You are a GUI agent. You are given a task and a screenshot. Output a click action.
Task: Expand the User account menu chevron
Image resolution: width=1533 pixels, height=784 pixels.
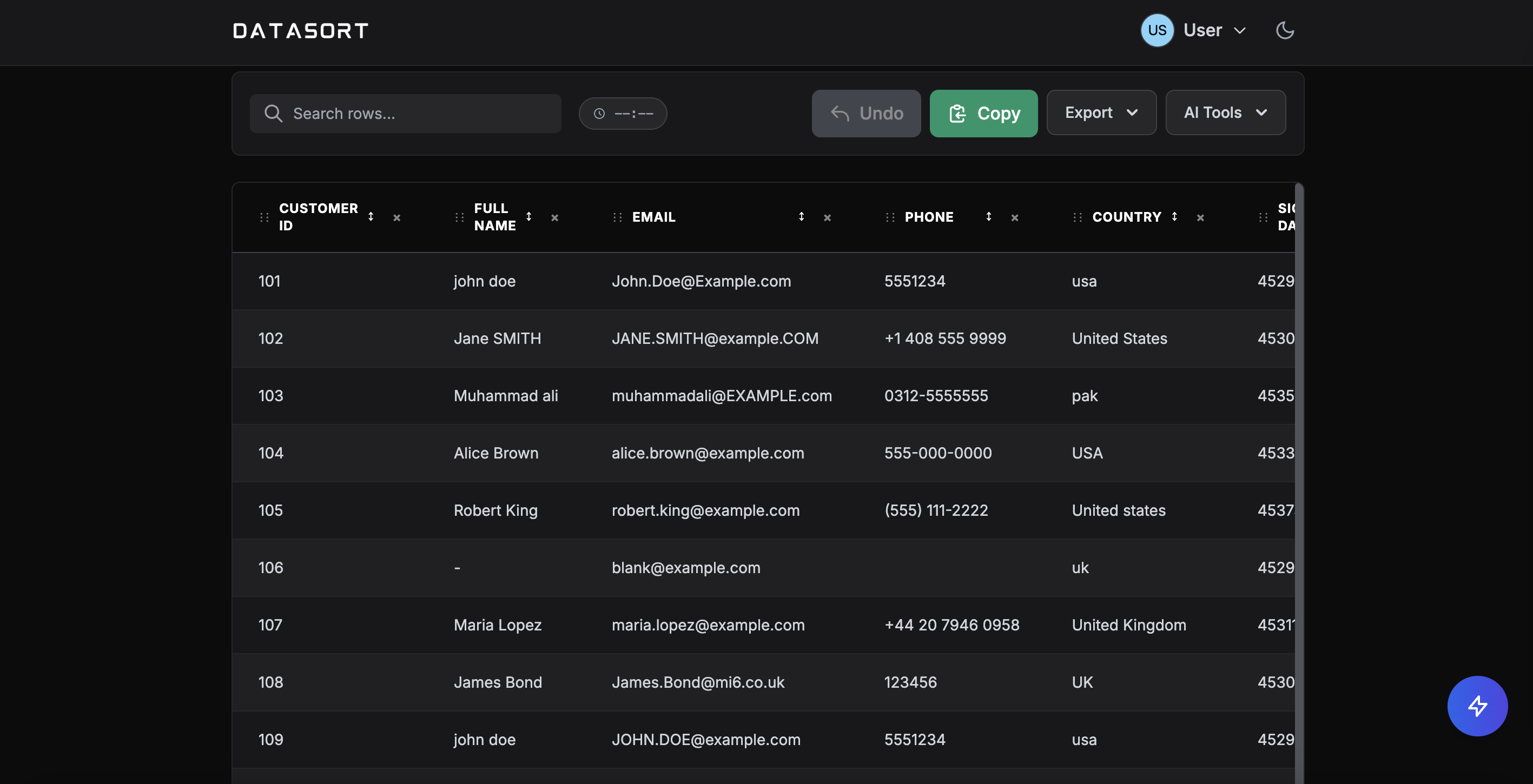tap(1240, 30)
